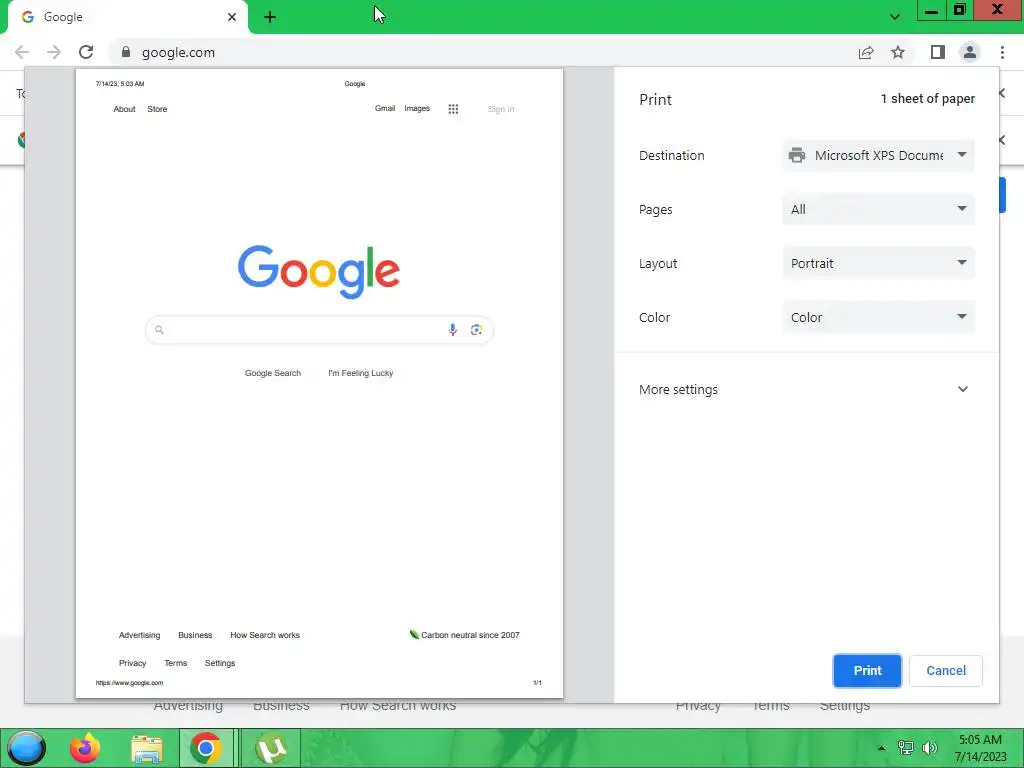Click the Chrome forward arrow
The width and height of the screenshot is (1024, 768).
click(x=54, y=52)
